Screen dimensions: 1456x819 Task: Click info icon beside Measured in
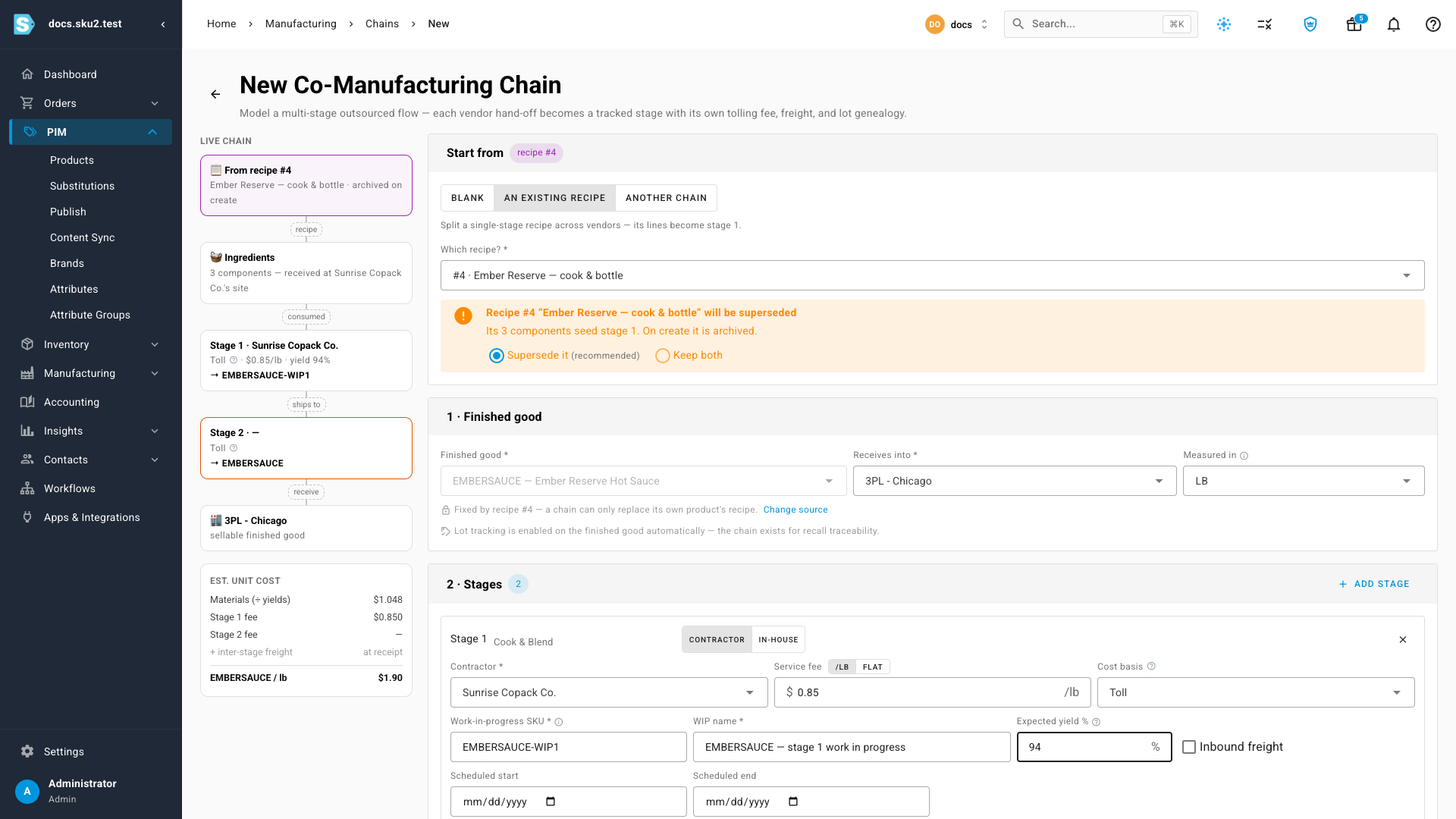(1244, 456)
